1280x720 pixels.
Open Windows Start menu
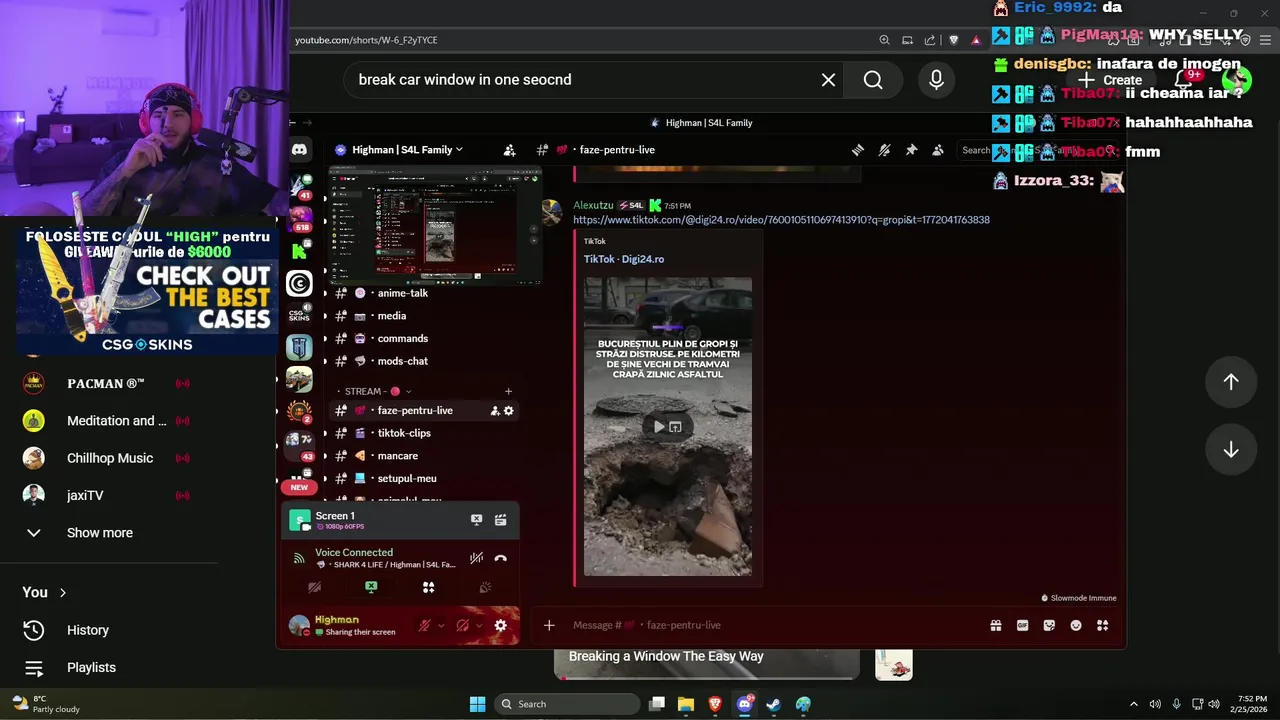[477, 704]
